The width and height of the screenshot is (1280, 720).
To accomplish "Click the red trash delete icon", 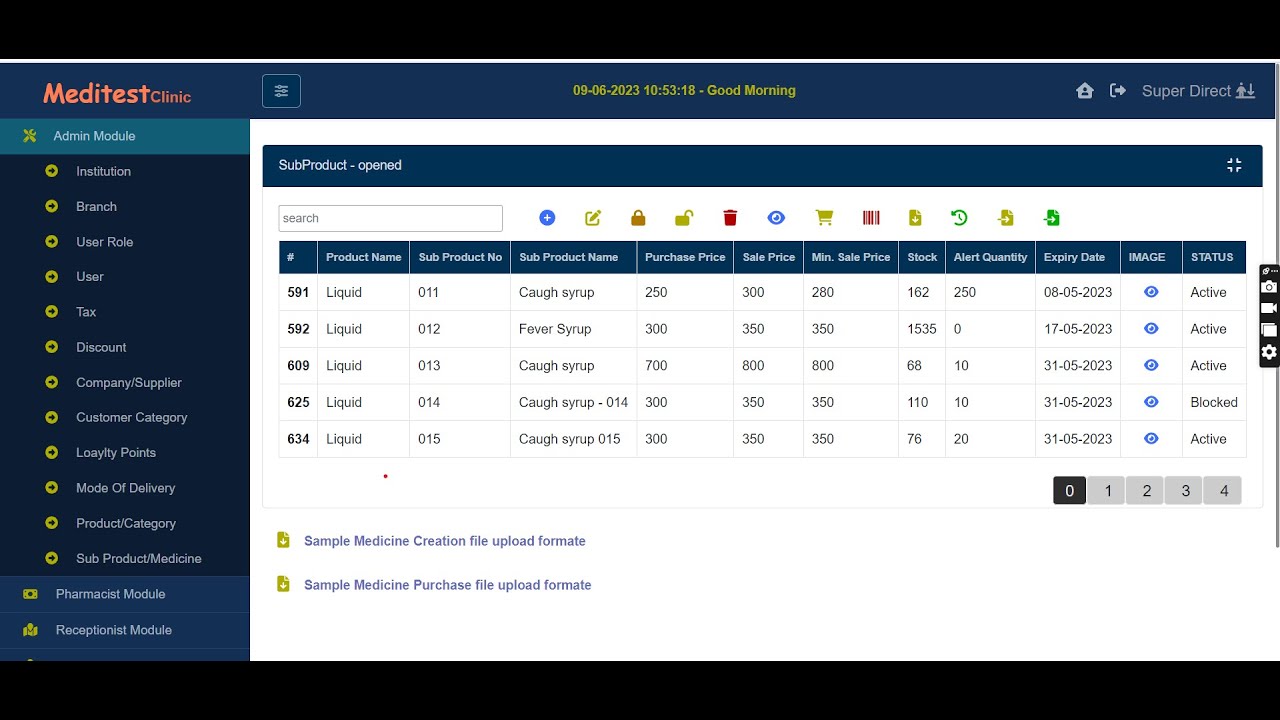I will (730, 218).
